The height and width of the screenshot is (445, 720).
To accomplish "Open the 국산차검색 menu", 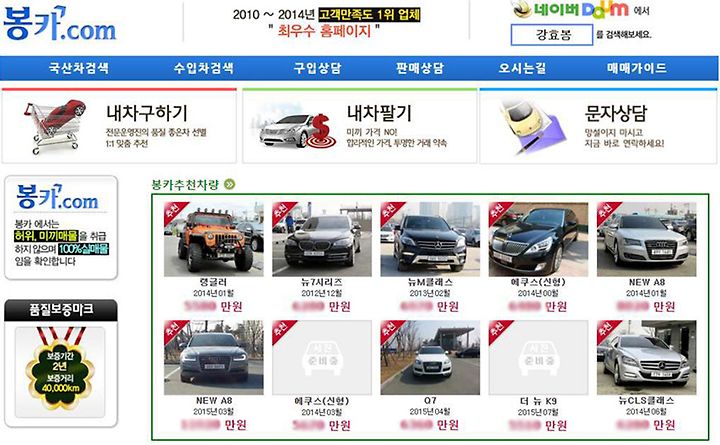I will tap(79, 68).
